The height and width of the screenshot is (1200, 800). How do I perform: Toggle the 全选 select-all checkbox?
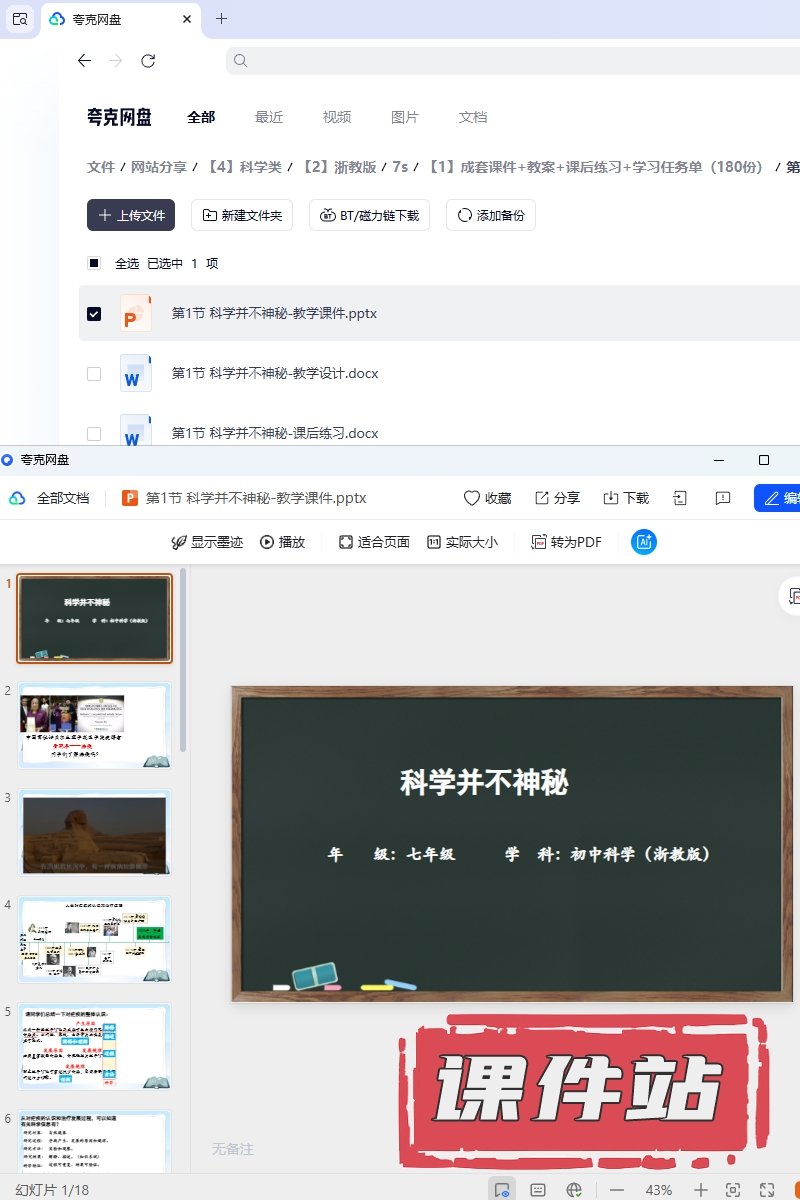click(x=94, y=264)
